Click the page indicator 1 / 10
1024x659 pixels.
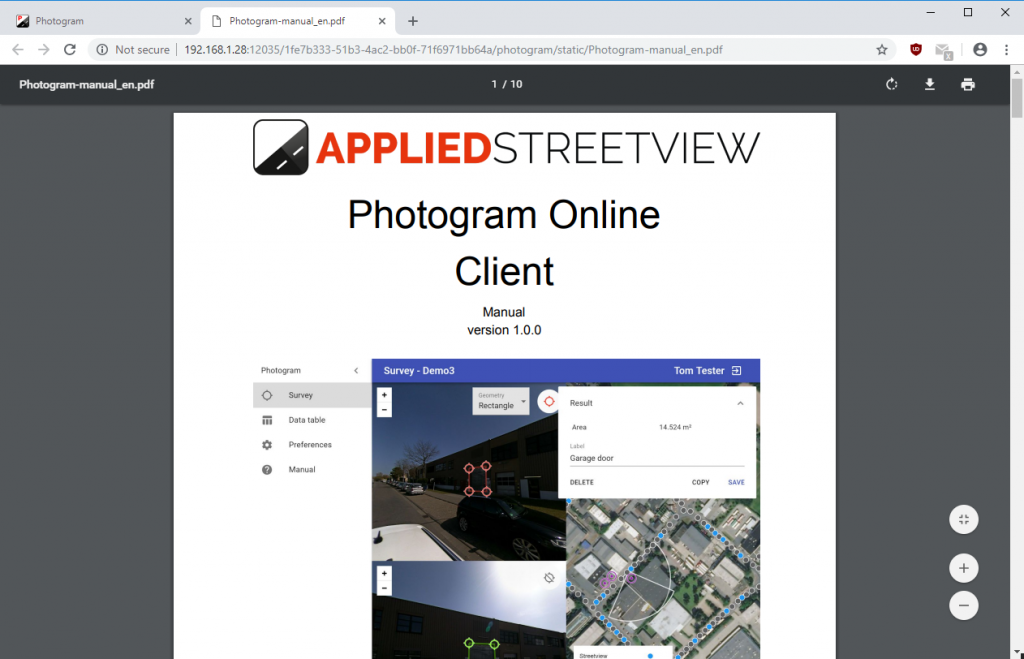tap(507, 84)
